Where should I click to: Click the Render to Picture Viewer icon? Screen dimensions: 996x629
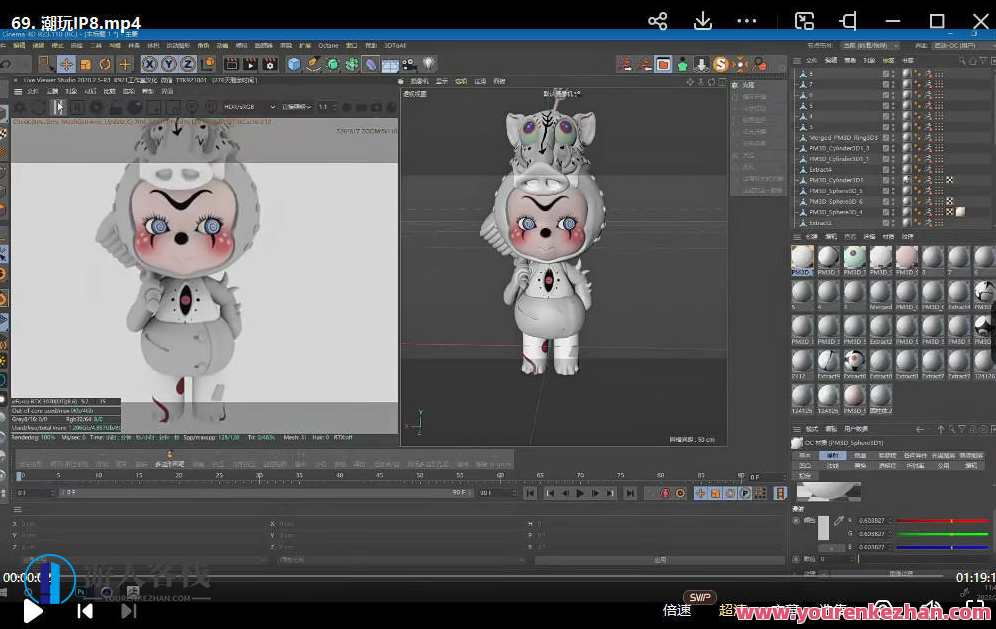point(249,64)
